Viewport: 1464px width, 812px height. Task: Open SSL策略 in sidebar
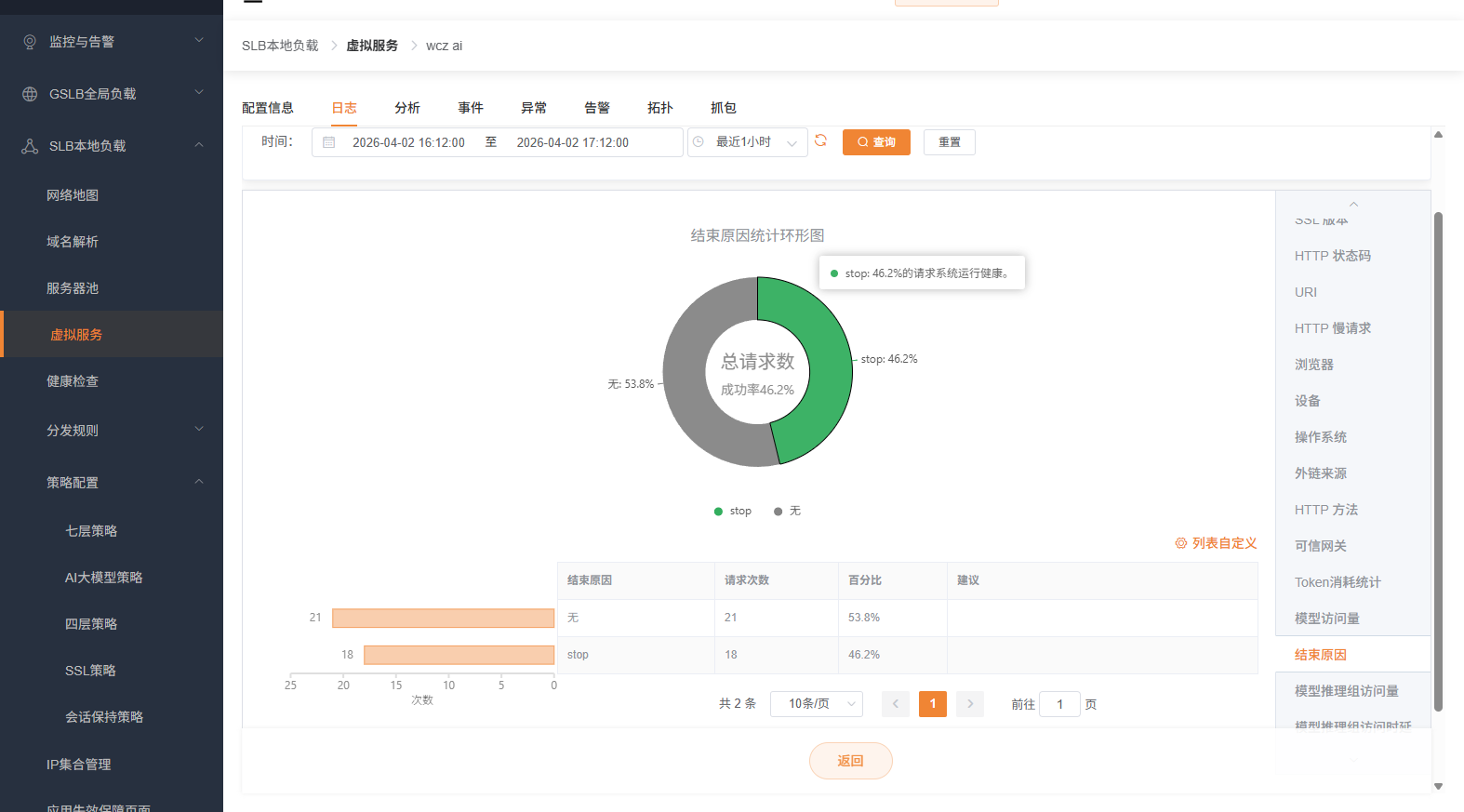pos(90,671)
